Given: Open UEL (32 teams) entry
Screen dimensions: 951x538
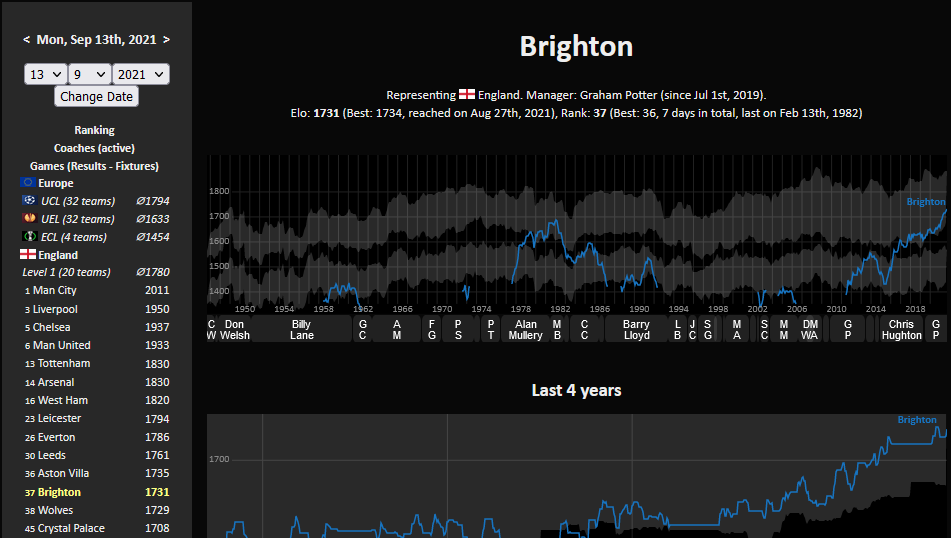Looking at the screenshot, I should [x=78, y=219].
